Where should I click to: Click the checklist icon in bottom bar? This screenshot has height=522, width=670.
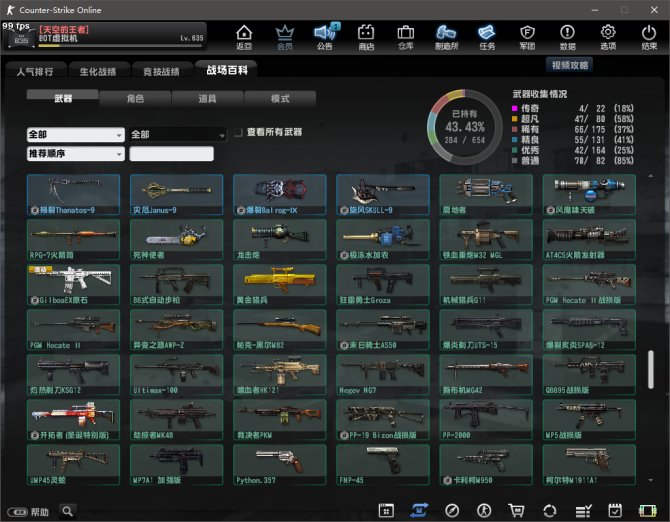583,510
